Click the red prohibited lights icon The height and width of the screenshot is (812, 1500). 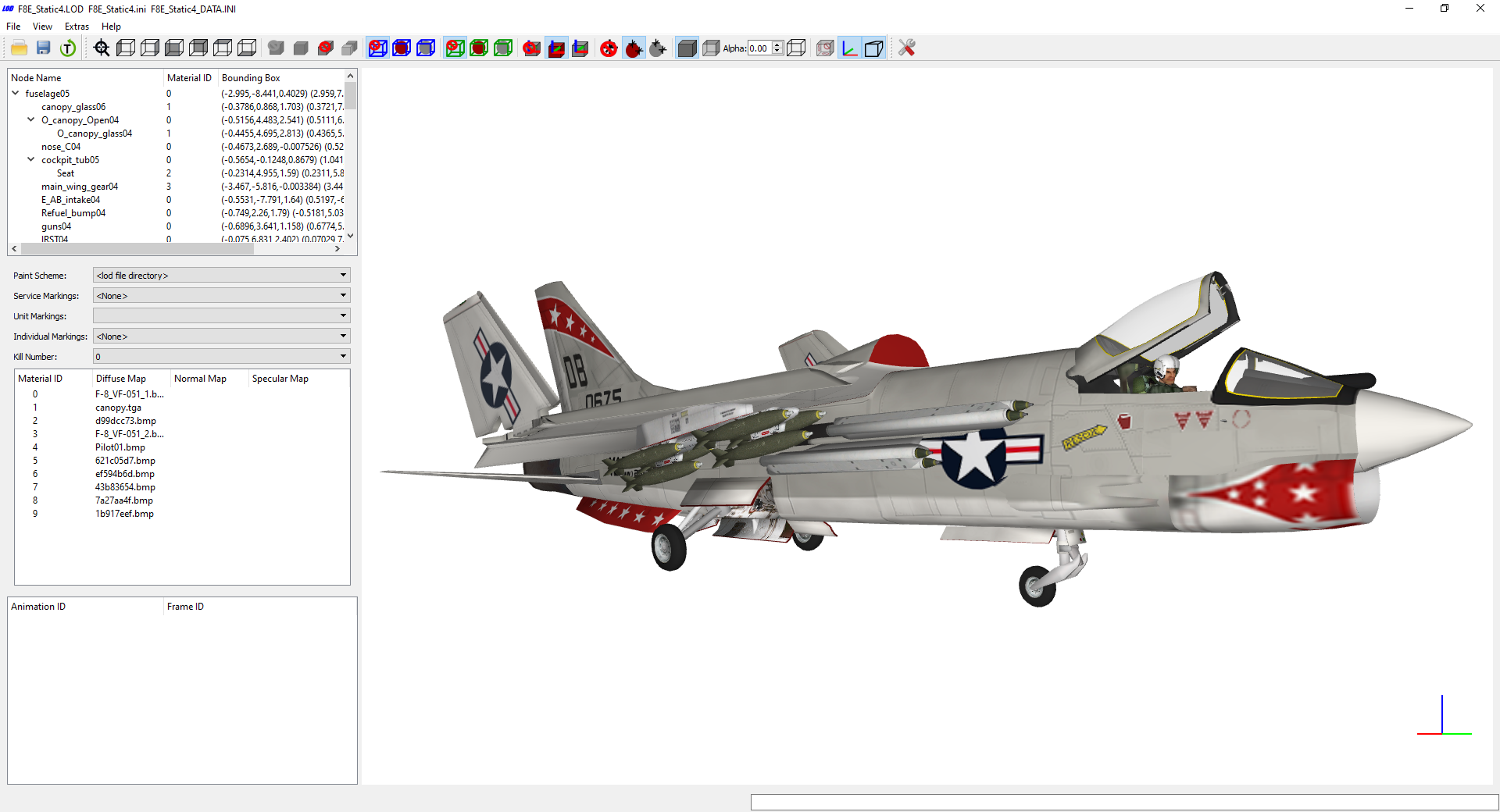pyautogui.click(x=609, y=48)
